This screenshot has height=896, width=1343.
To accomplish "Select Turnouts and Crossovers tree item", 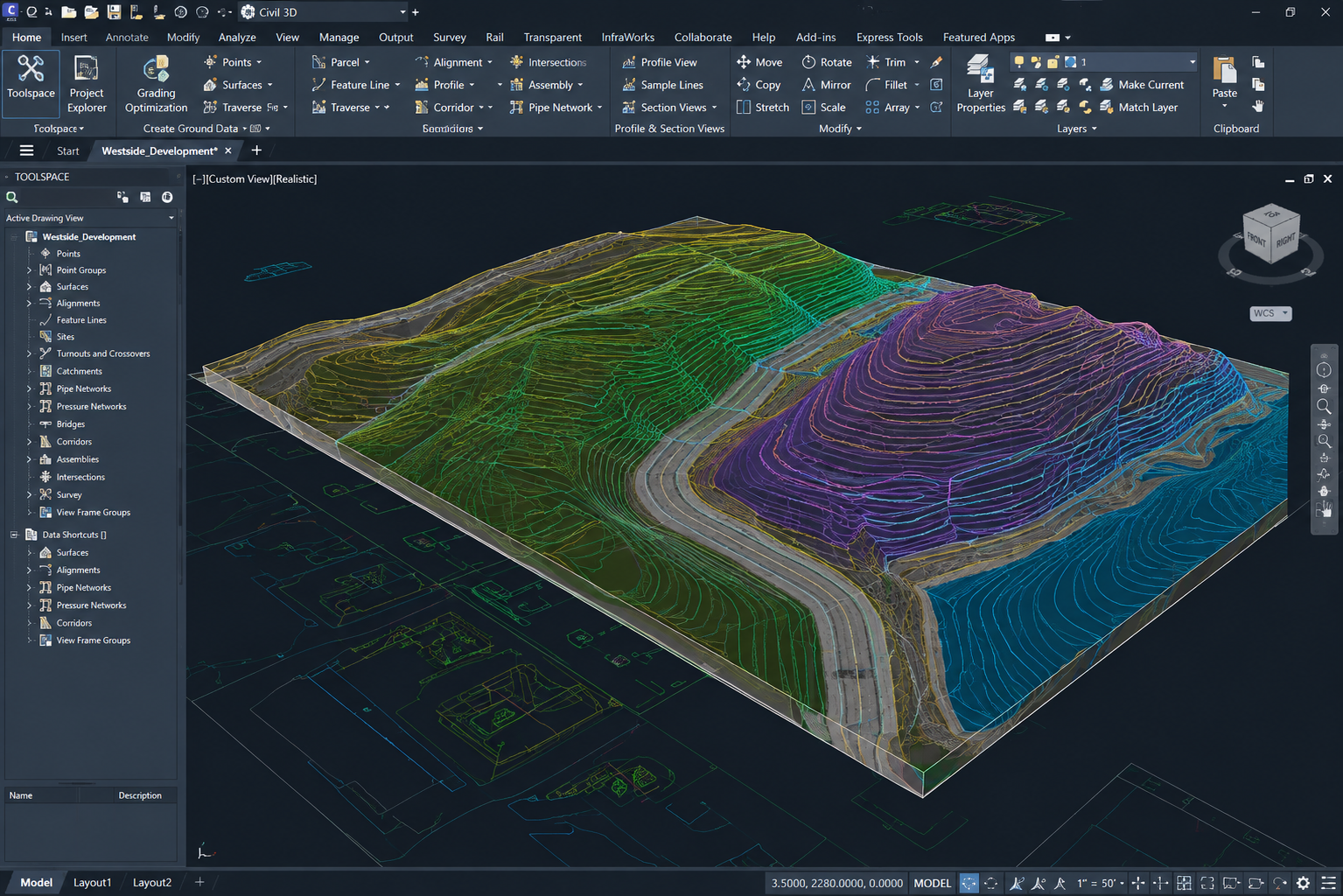I will pyautogui.click(x=103, y=353).
